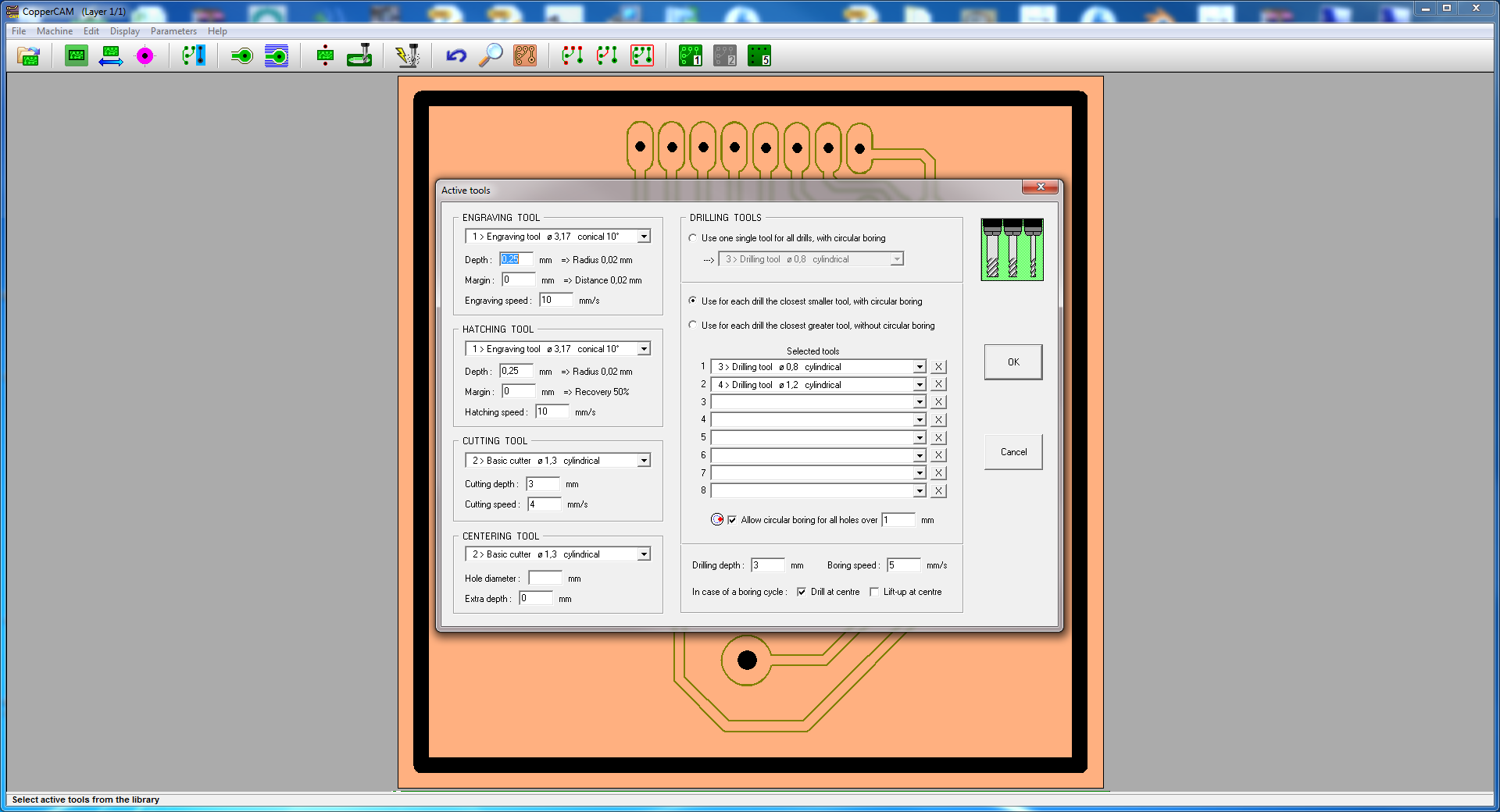Open the Machine menu
Viewport: 1500px width, 812px height.
(x=55, y=31)
